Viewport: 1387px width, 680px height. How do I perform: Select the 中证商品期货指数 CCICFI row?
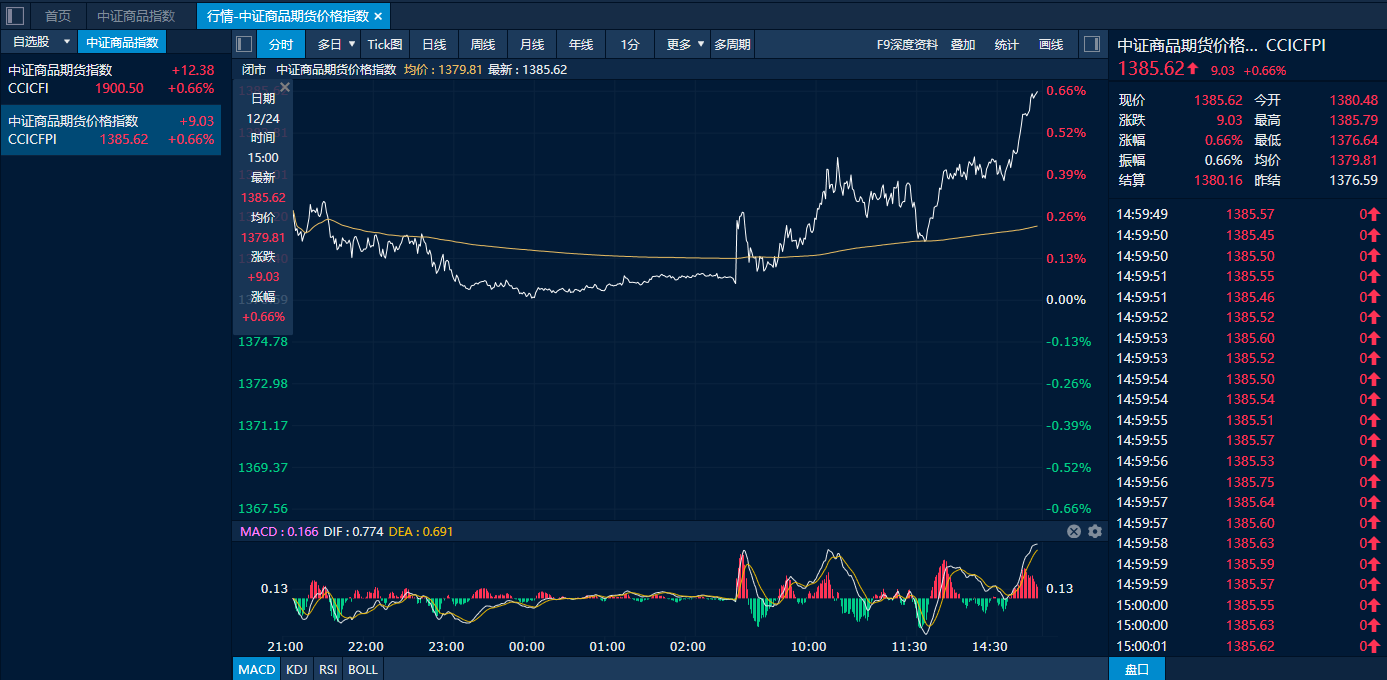(x=110, y=79)
